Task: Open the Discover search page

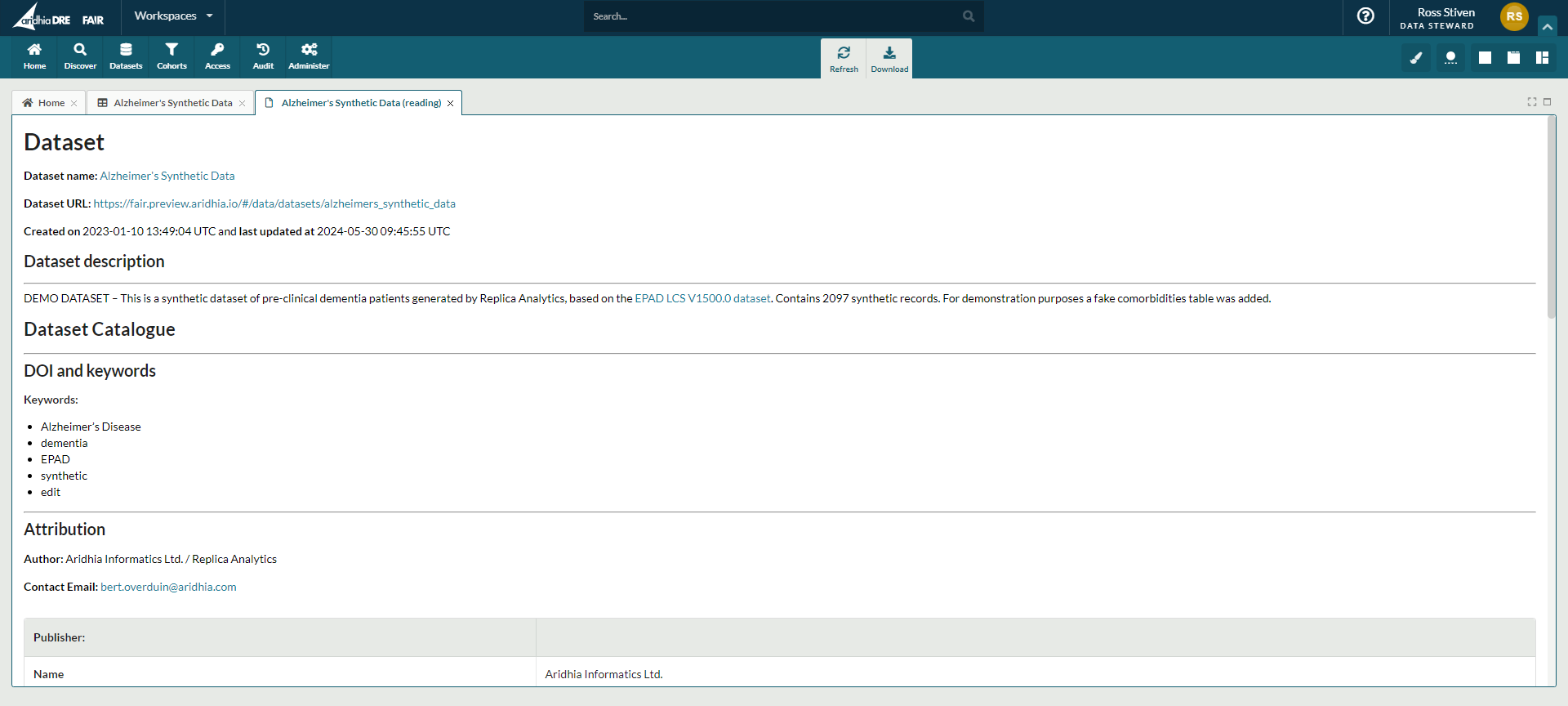Action: click(80, 56)
